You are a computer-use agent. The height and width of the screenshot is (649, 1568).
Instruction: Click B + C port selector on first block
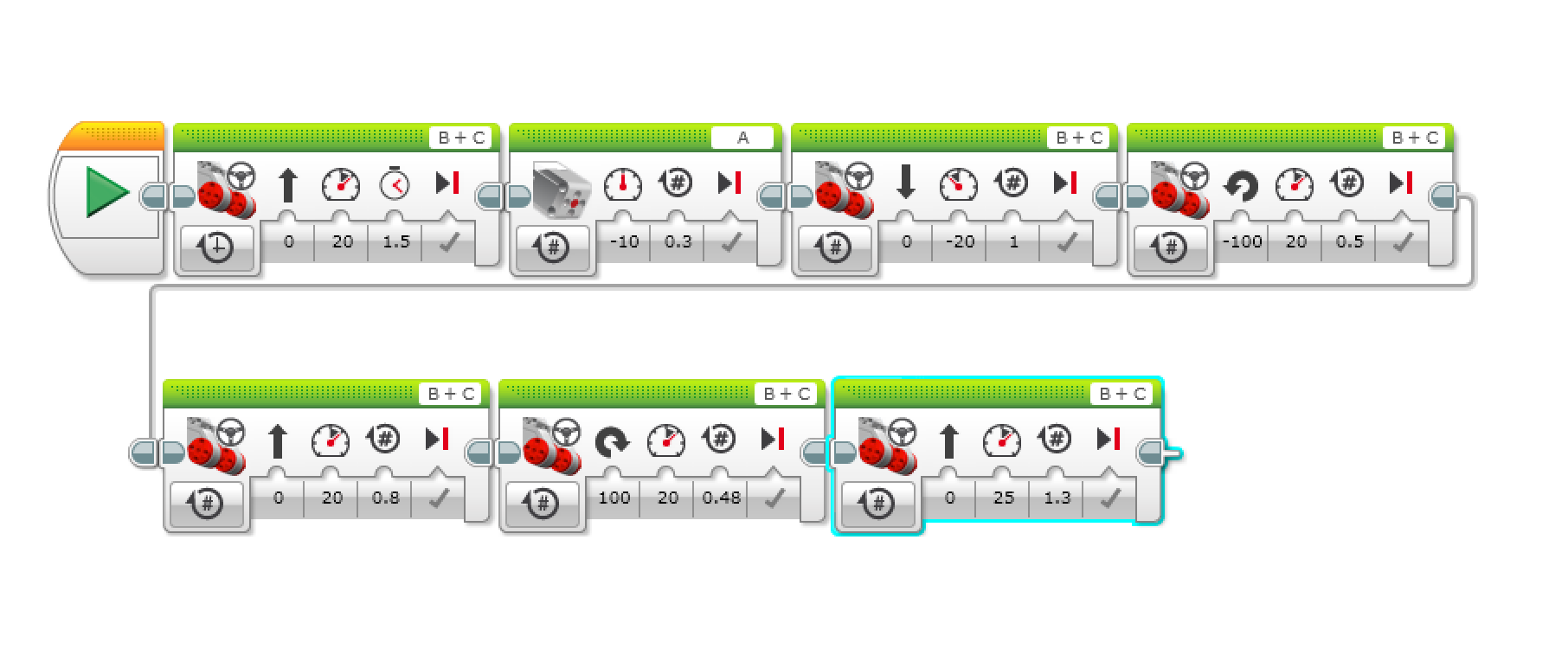click(460, 138)
